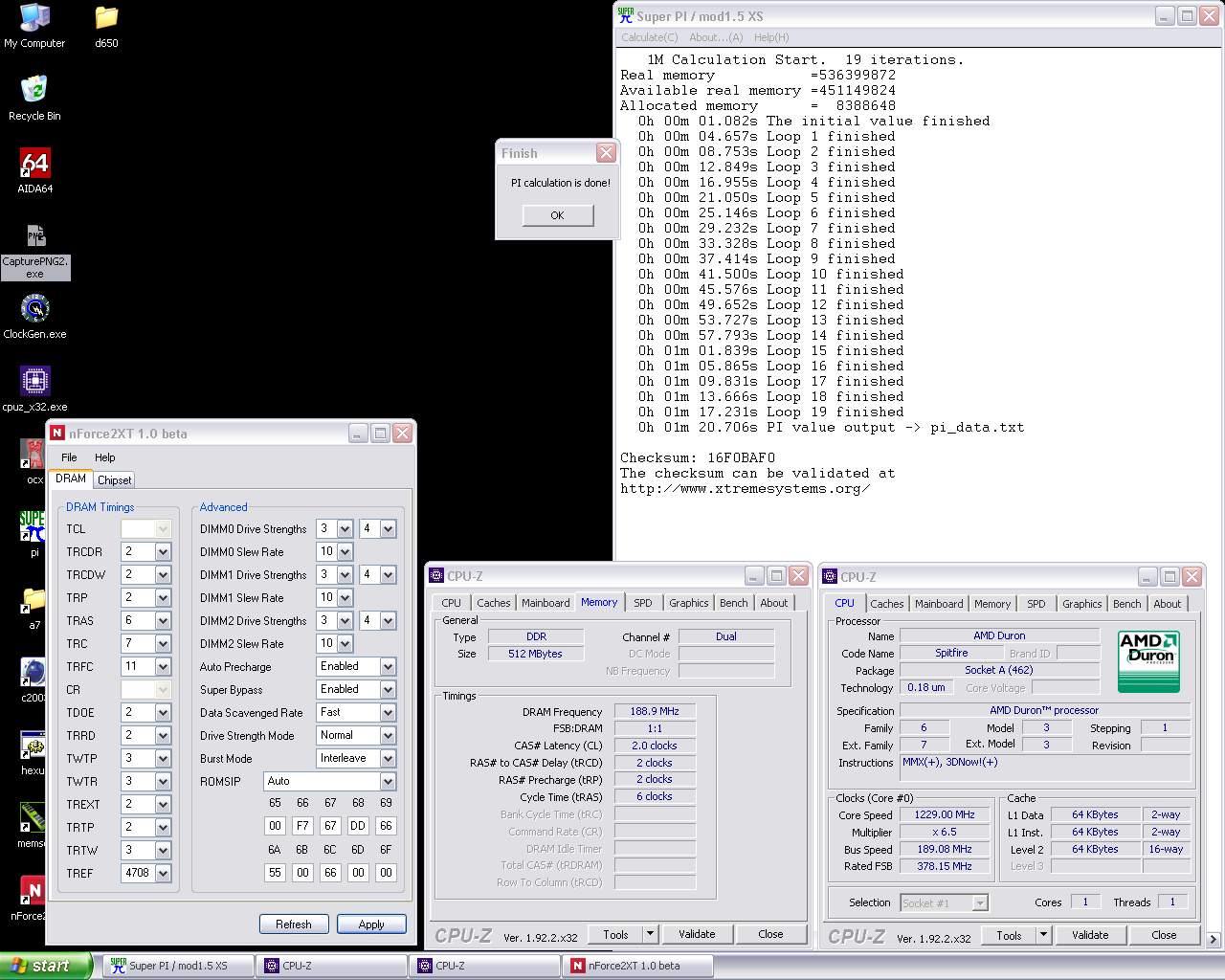Viewport: 1225px width, 980px height.
Task: Expand Data Scavenged Rate dropdown
Action: [x=388, y=713]
